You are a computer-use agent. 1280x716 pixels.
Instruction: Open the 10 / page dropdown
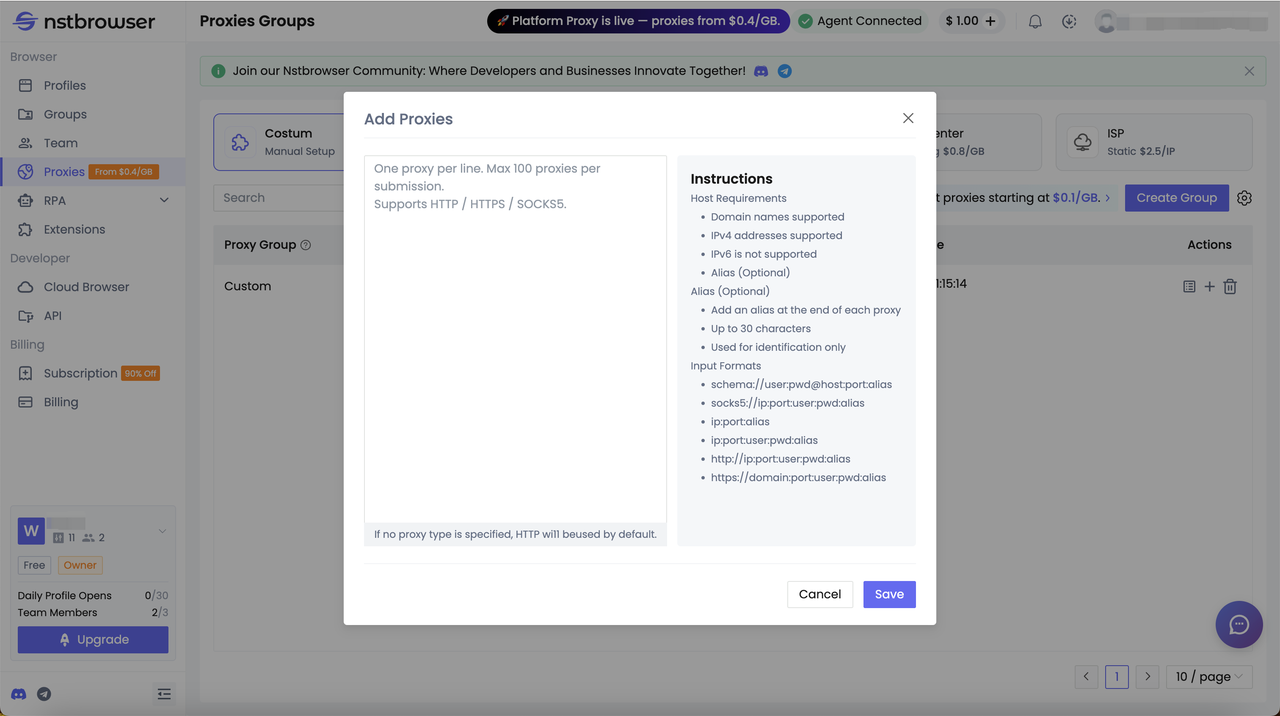[1208, 676]
